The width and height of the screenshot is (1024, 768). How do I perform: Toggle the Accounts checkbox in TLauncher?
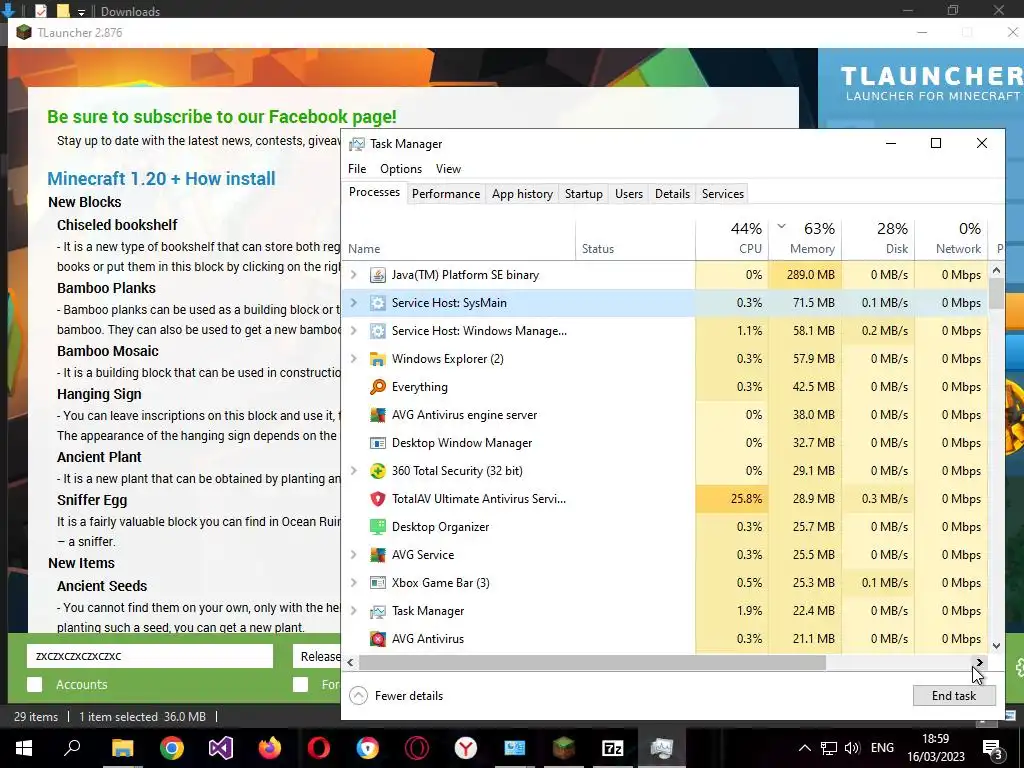[35, 684]
